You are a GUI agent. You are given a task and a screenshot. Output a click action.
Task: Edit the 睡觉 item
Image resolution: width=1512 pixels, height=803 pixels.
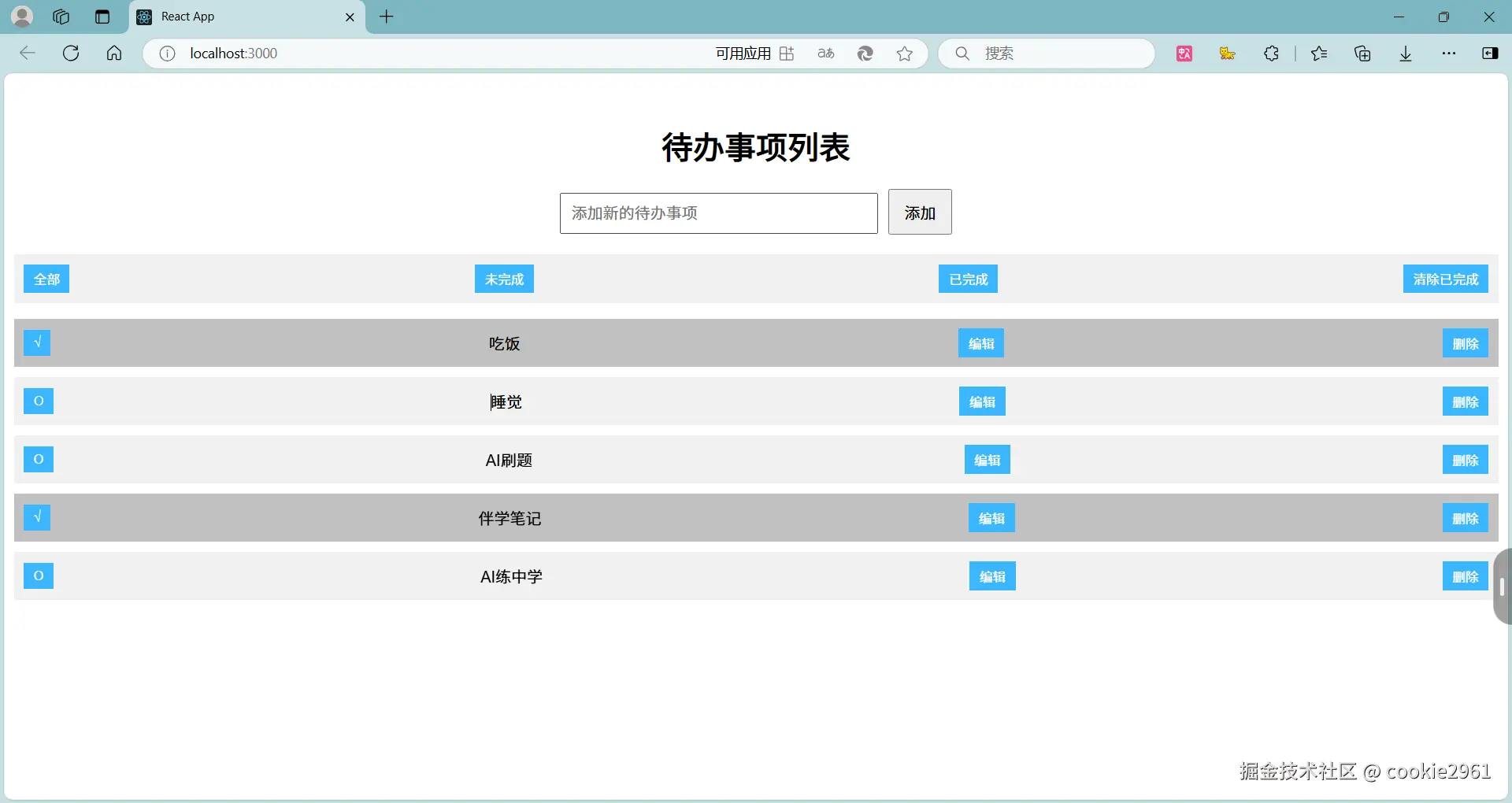(982, 401)
